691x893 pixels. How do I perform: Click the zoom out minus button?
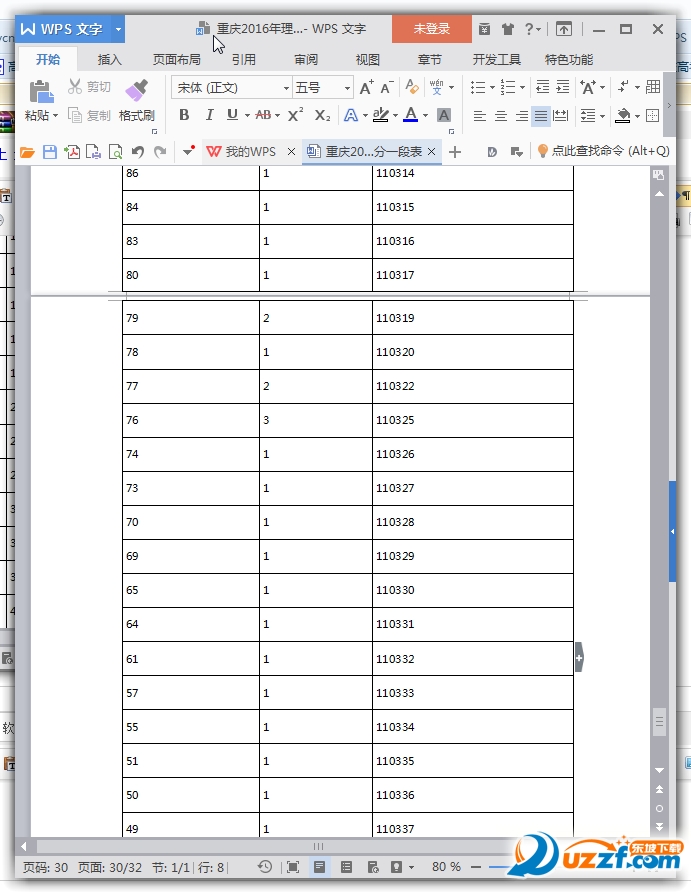(x=476, y=867)
